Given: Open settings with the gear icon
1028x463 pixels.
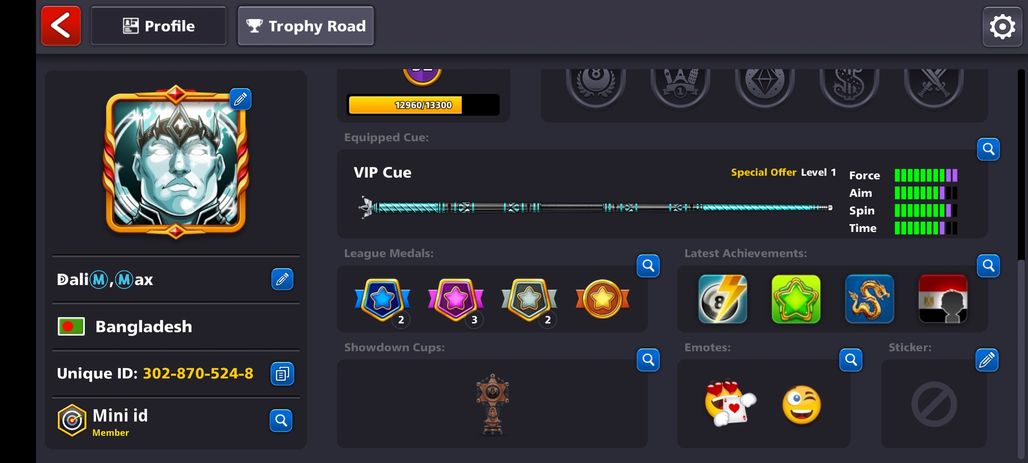Looking at the screenshot, I should tap(1002, 27).
